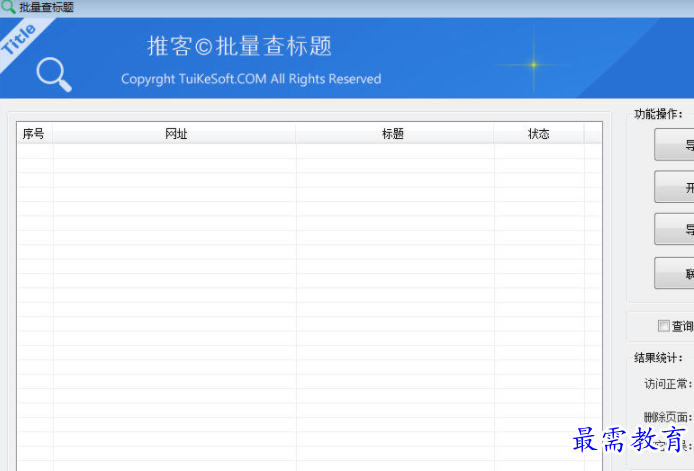The height and width of the screenshot is (471, 694).
Task: Click the white magnifier logo in banner
Action: (54, 74)
